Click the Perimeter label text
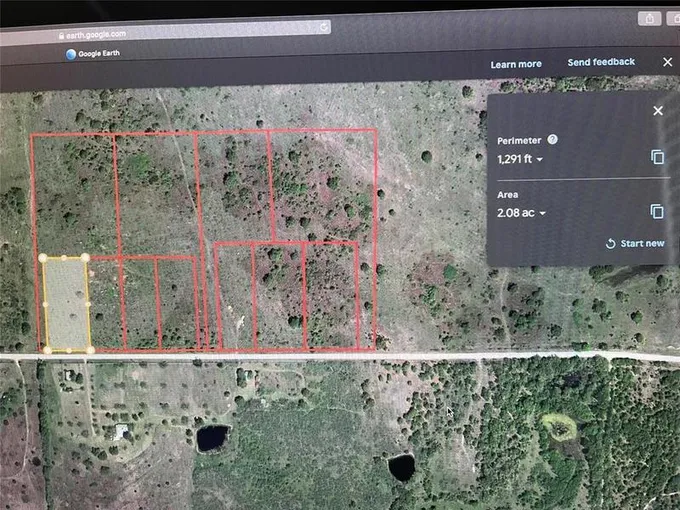Viewport: 680px width, 510px height. coord(519,141)
